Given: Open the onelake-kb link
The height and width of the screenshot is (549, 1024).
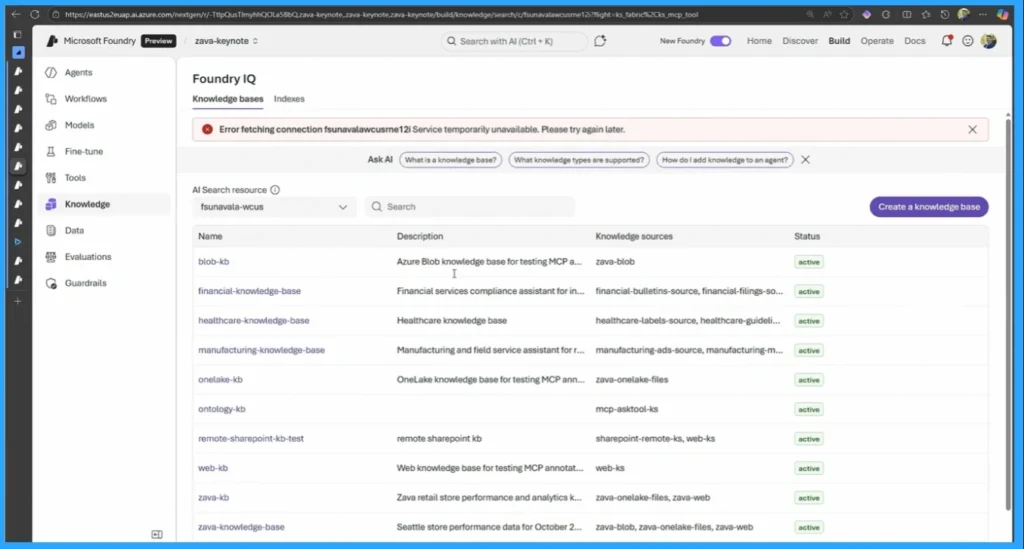Looking at the screenshot, I should click(220, 379).
